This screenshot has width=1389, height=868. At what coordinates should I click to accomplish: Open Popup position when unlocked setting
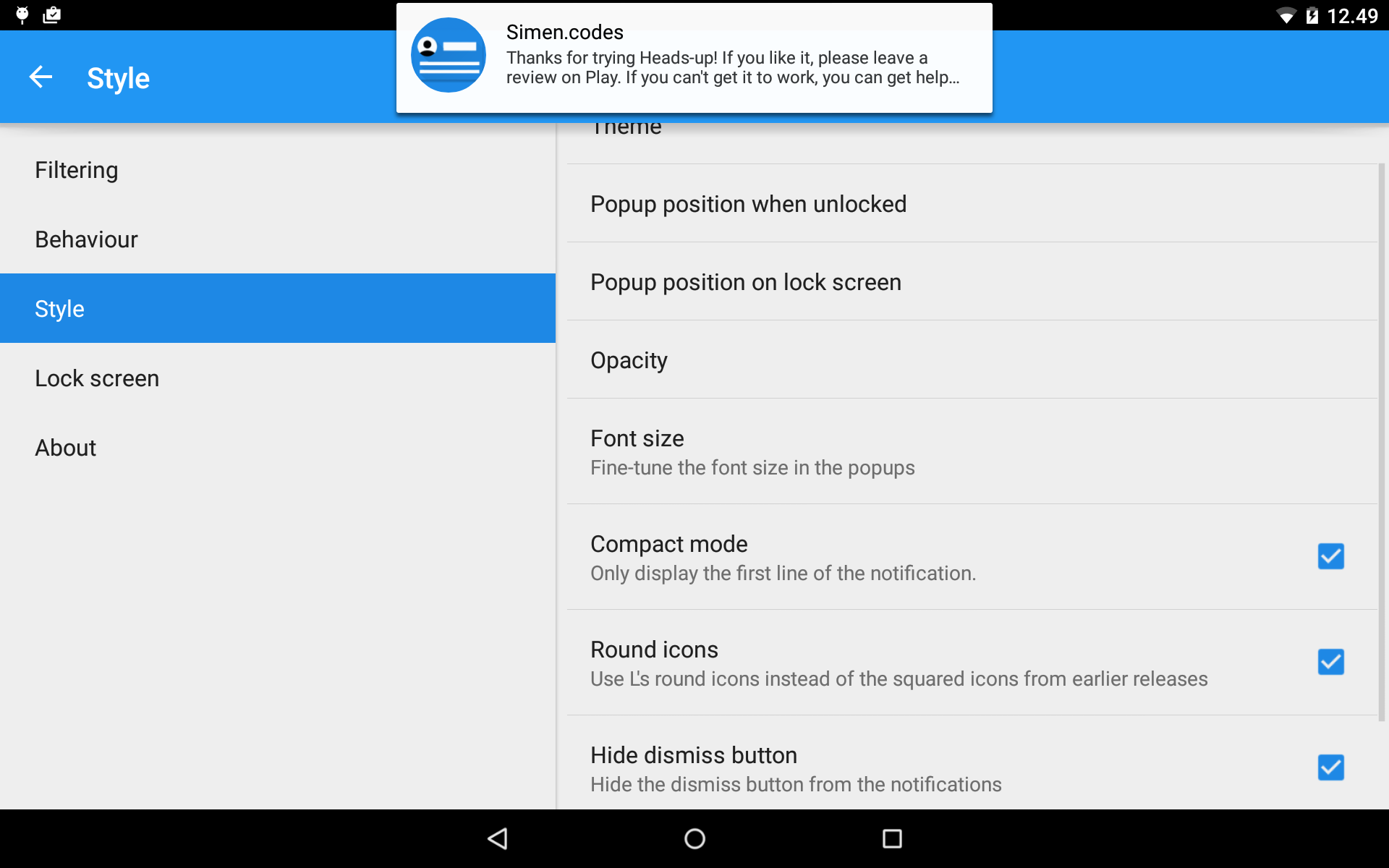pos(972,203)
